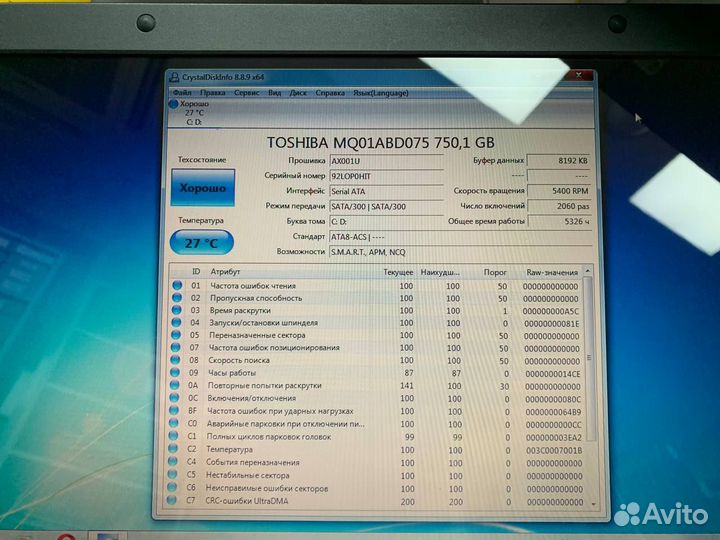The width and height of the screenshot is (720, 540).
Task: Click the Возможности field S.M.A.R.T., APM, NCQ
Action: coord(461,252)
